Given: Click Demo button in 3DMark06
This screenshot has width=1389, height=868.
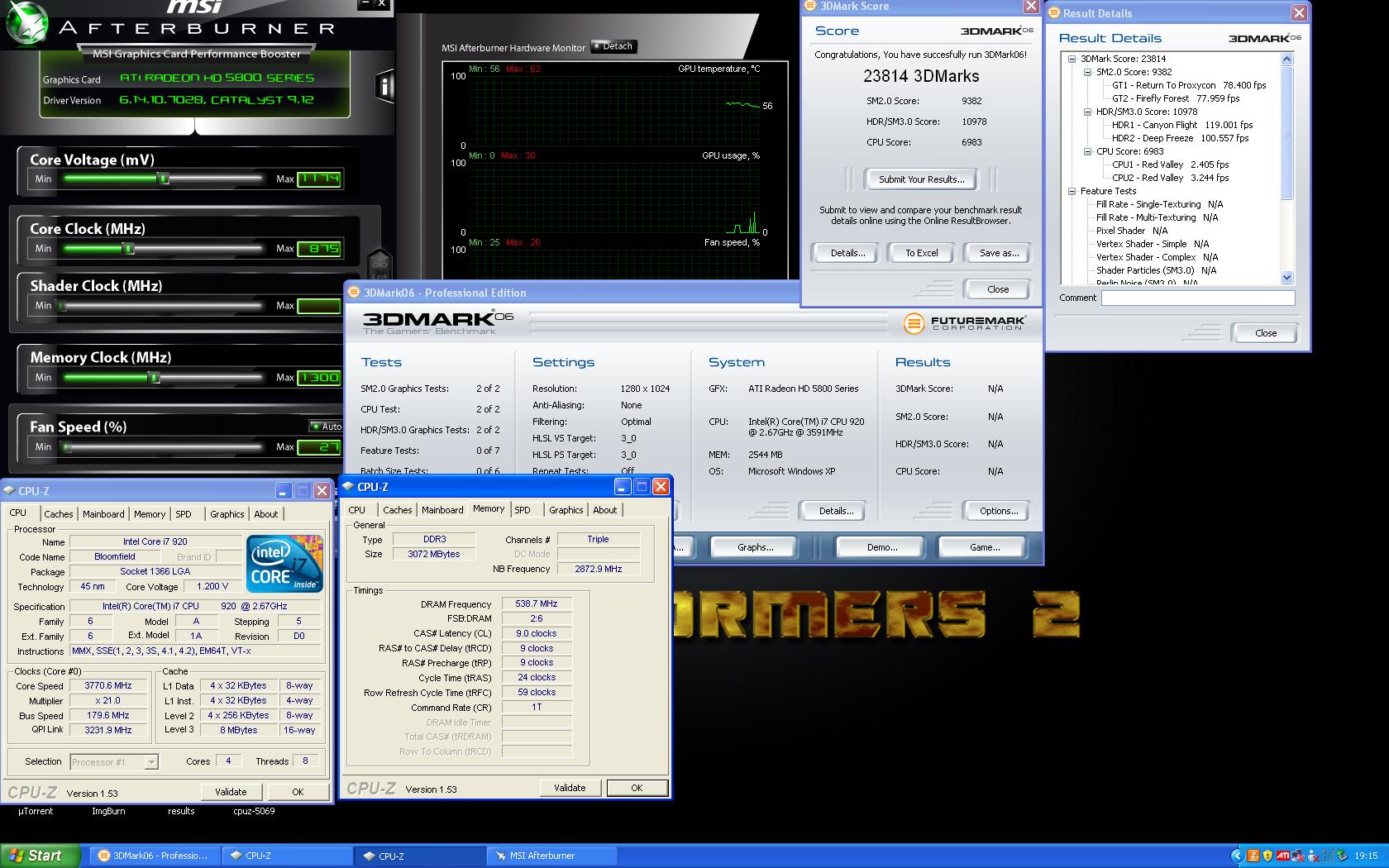Looking at the screenshot, I should click(882, 547).
